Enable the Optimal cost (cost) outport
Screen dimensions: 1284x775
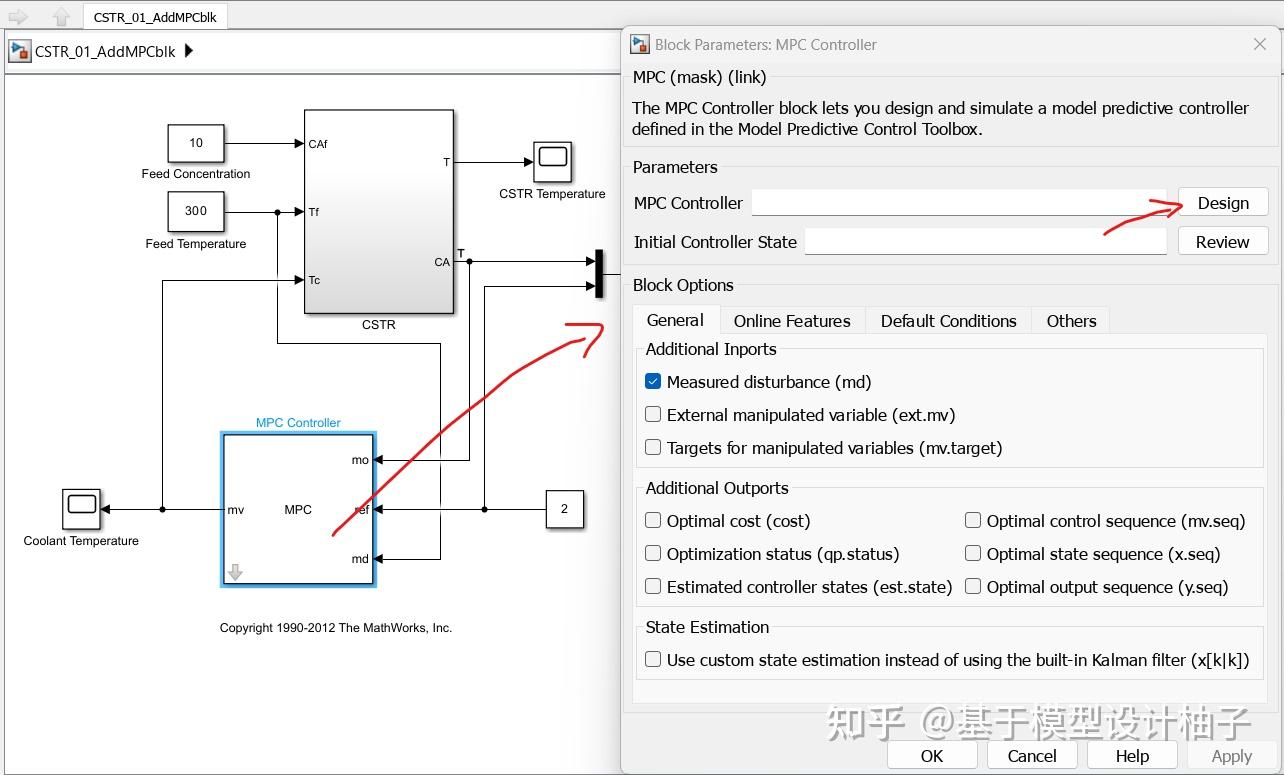click(653, 521)
